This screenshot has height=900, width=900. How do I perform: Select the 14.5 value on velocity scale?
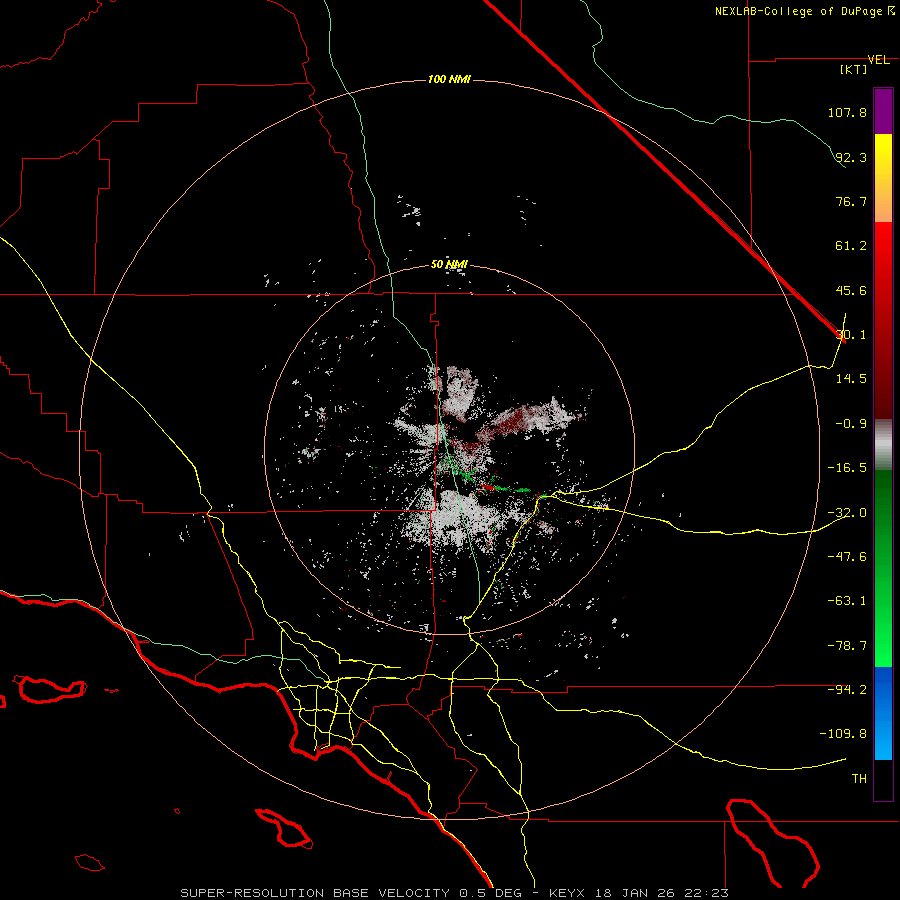coord(851,378)
